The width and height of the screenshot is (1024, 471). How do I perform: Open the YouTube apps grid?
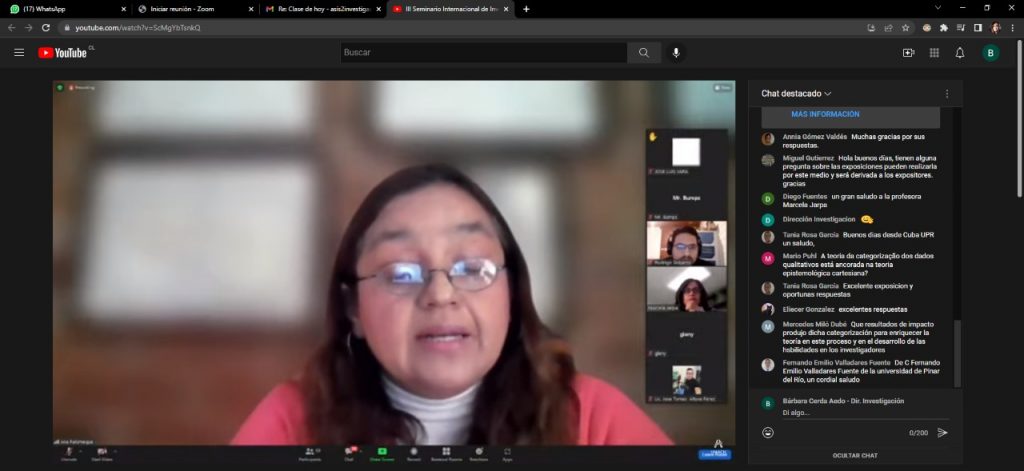(934, 52)
